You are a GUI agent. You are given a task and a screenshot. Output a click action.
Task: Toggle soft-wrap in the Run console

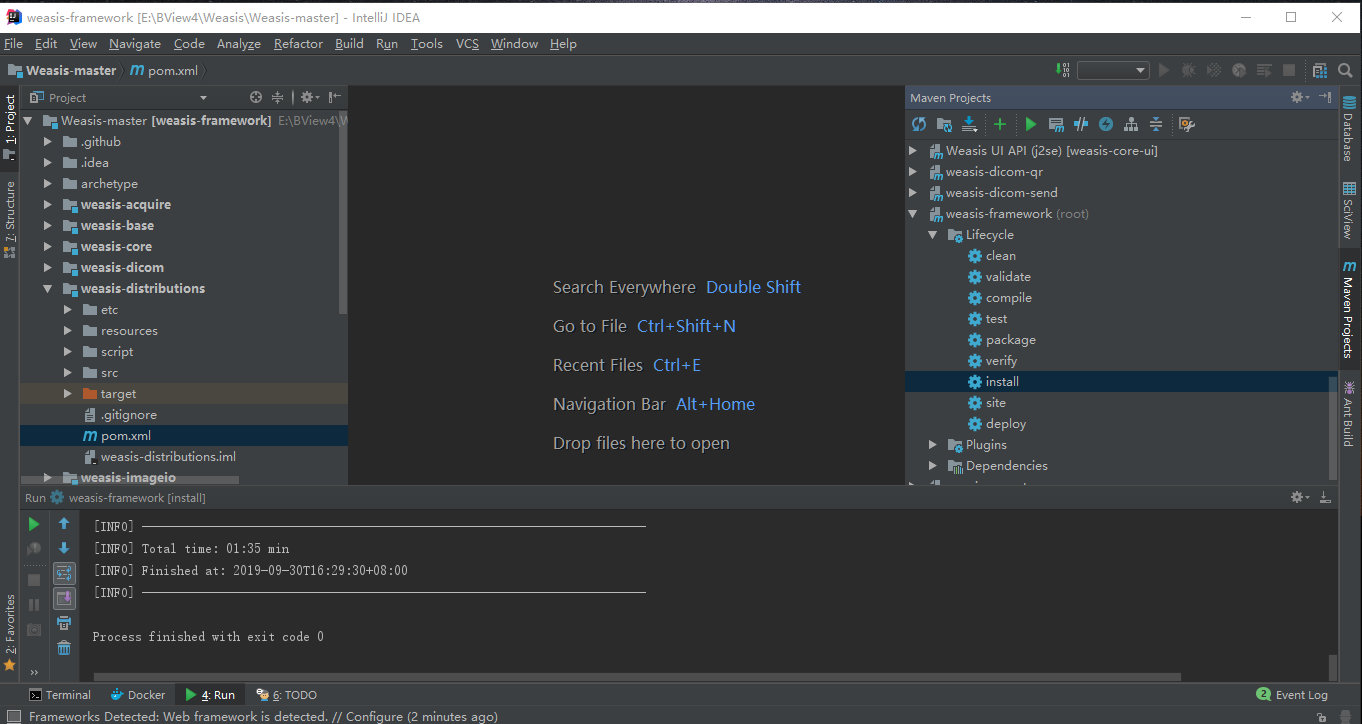pos(64,573)
